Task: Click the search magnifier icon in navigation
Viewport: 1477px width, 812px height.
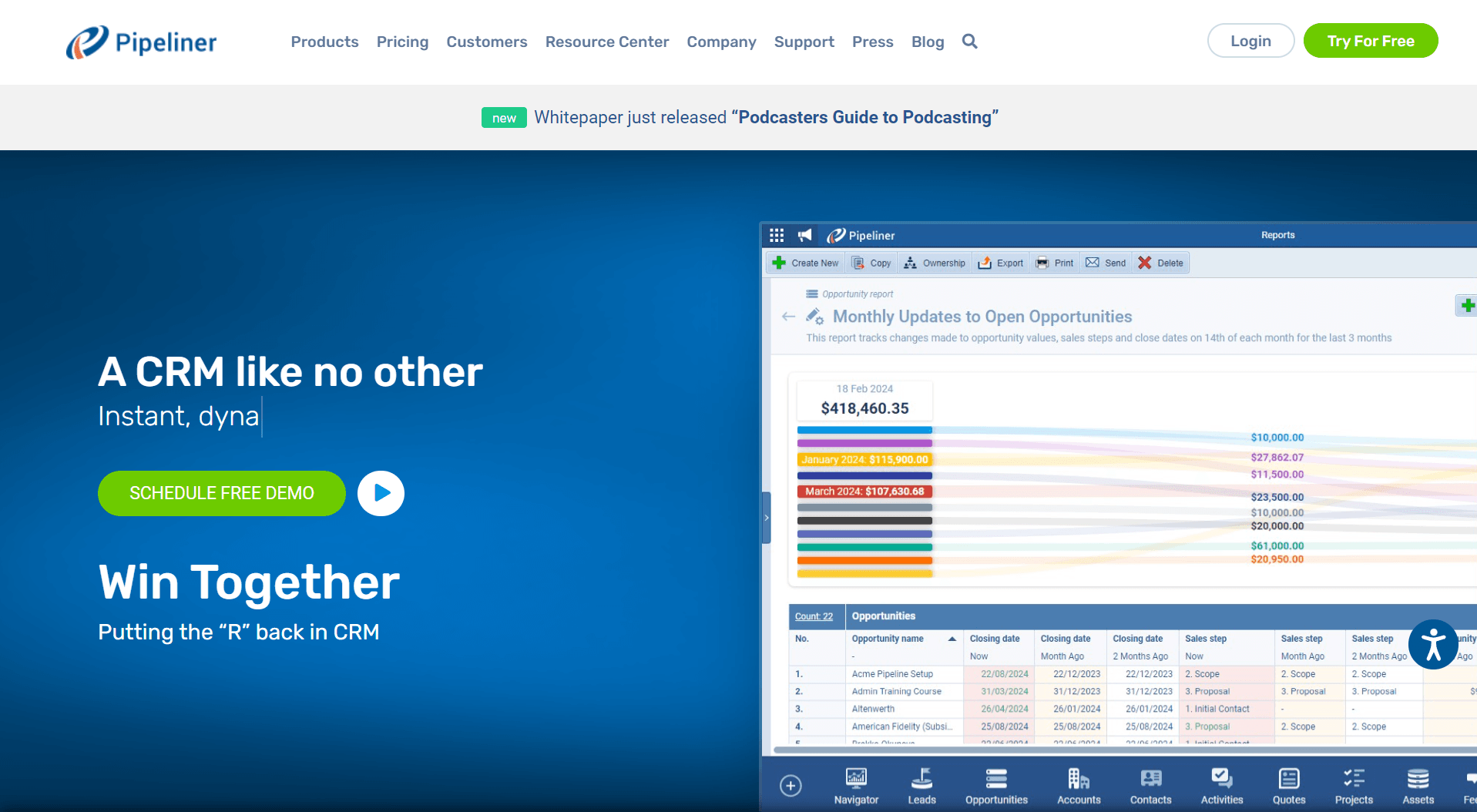Action: click(x=969, y=42)
